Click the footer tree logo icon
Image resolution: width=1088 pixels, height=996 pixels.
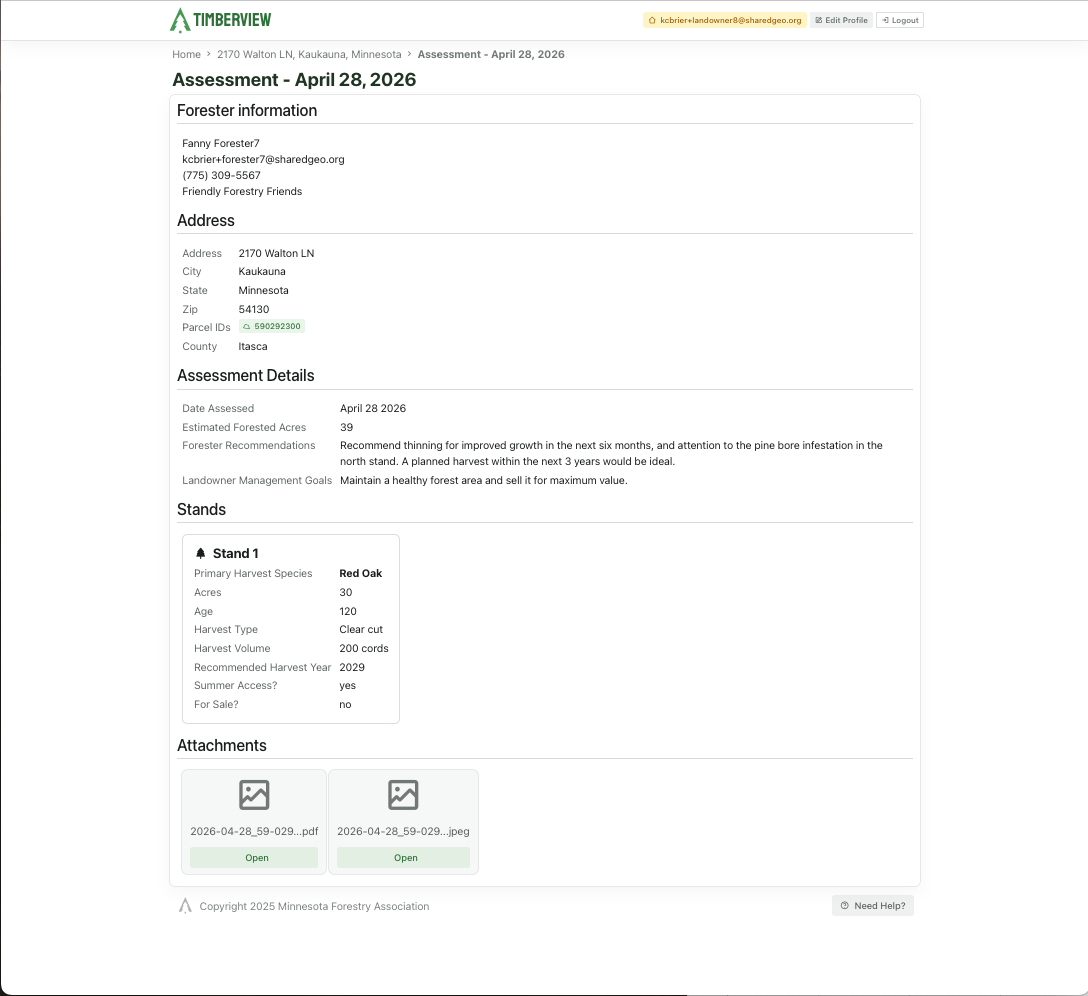tap(185, 906)
